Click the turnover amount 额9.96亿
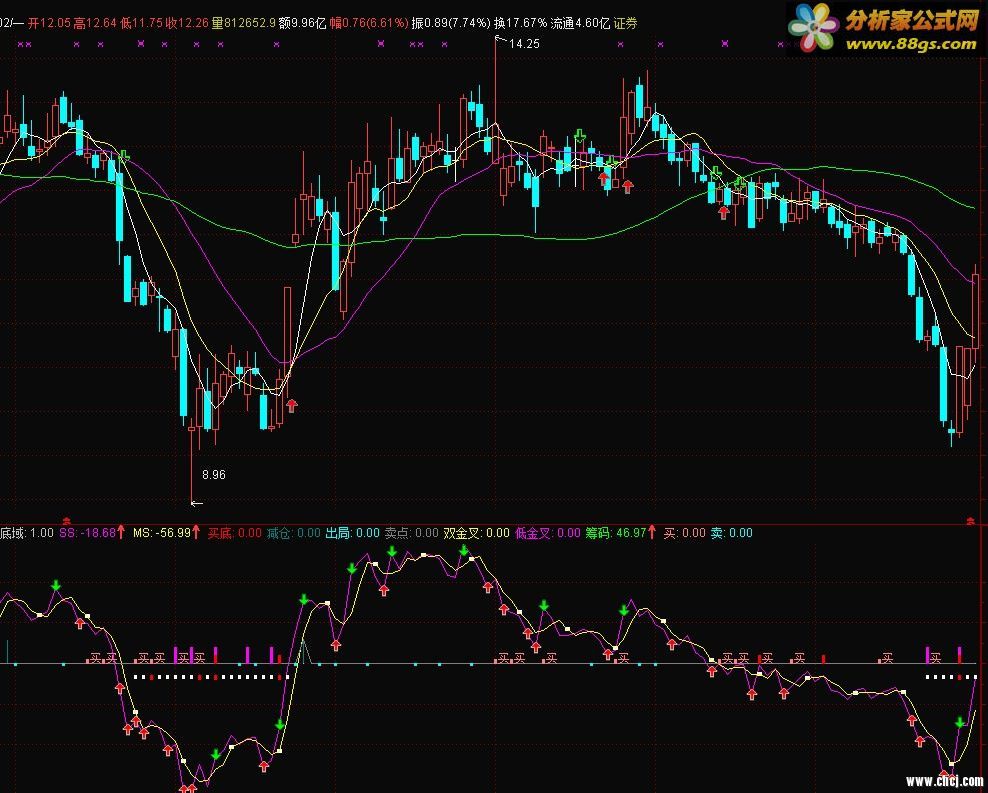 pos(302,24)
